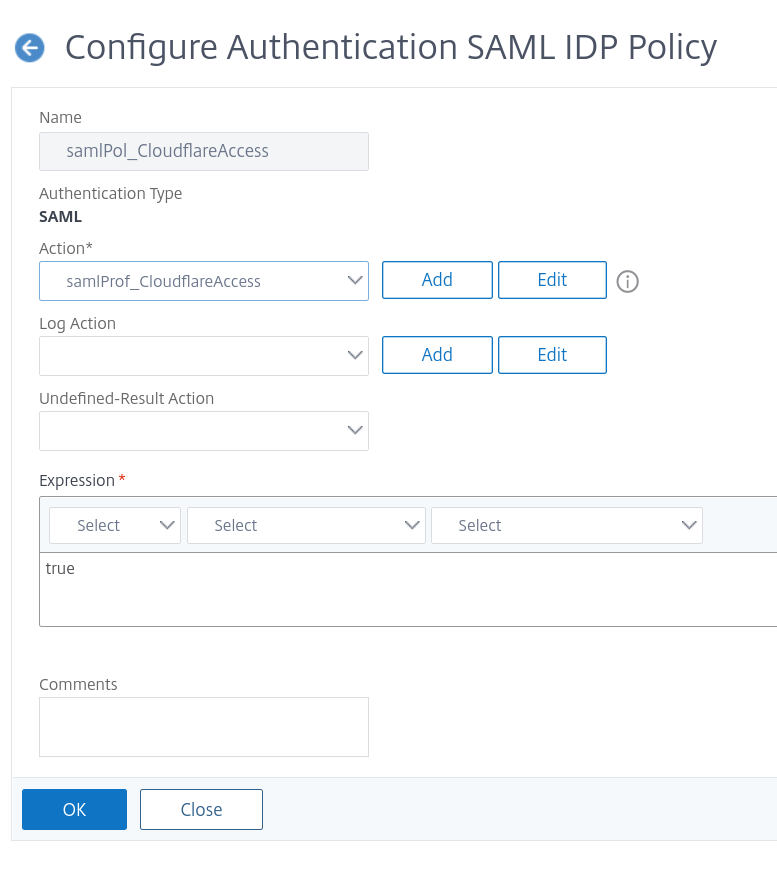Open the info tooltip next to Edit
777x877 pixels.
click(627, 281)
